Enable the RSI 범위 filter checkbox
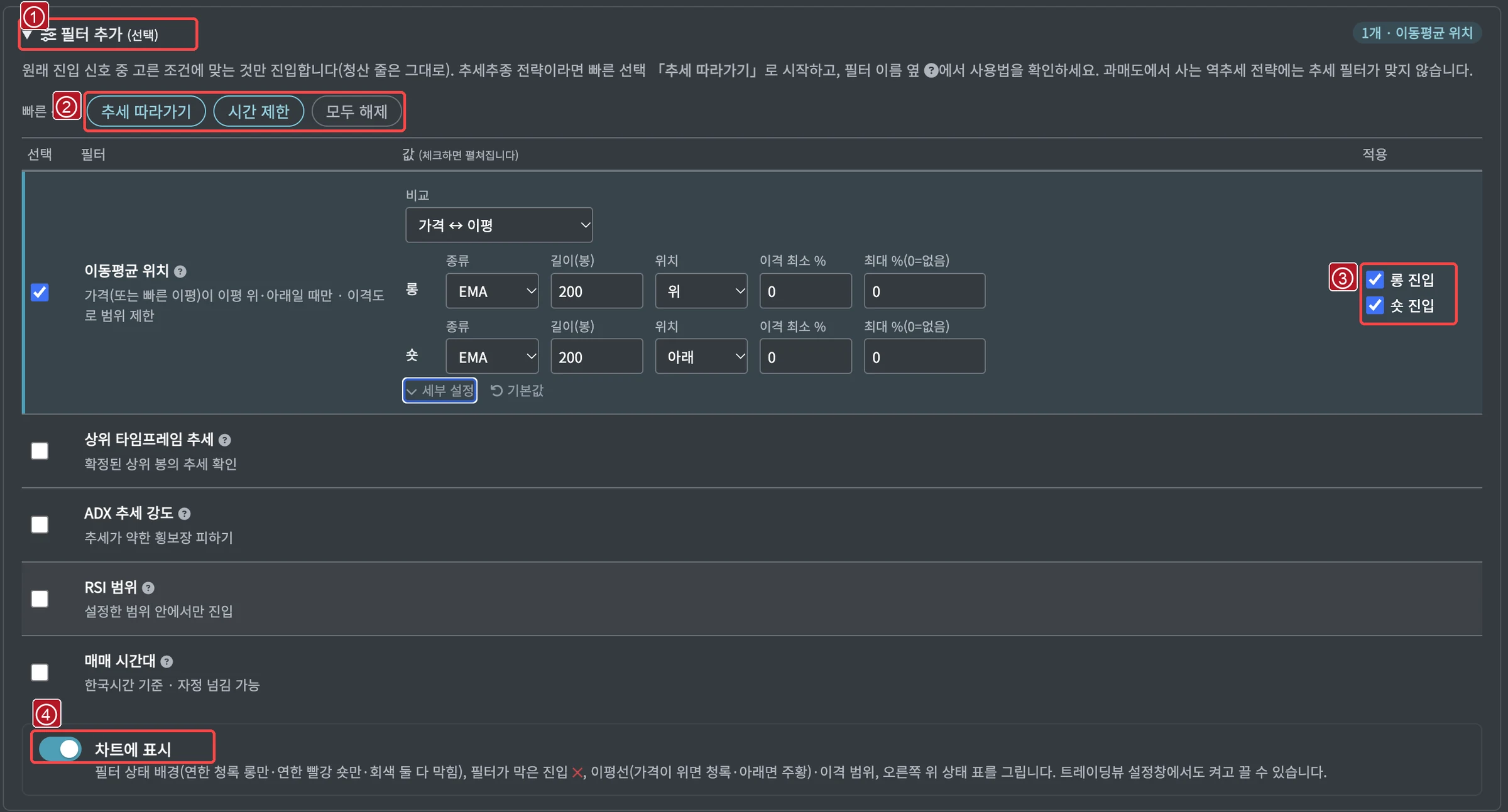 point(40,598)
